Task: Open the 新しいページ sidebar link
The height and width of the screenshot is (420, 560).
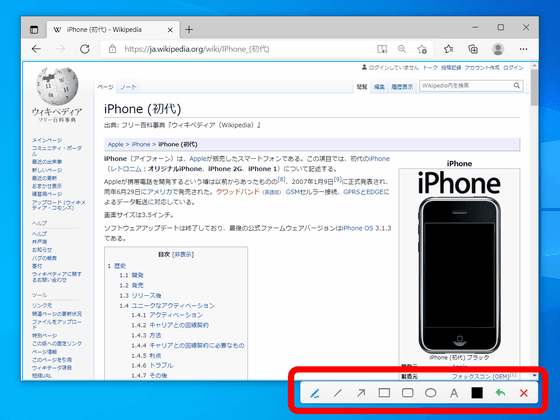Action: 47,170
